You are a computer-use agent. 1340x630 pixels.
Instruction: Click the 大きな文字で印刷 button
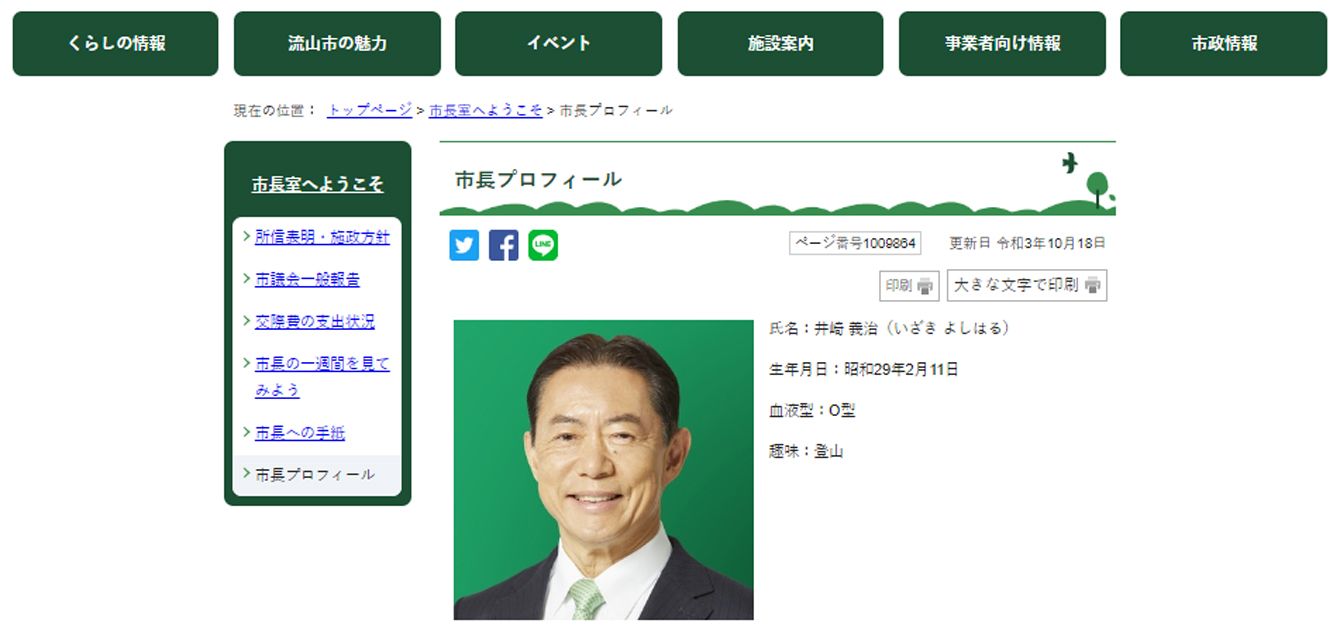(x=1027, y=285)
